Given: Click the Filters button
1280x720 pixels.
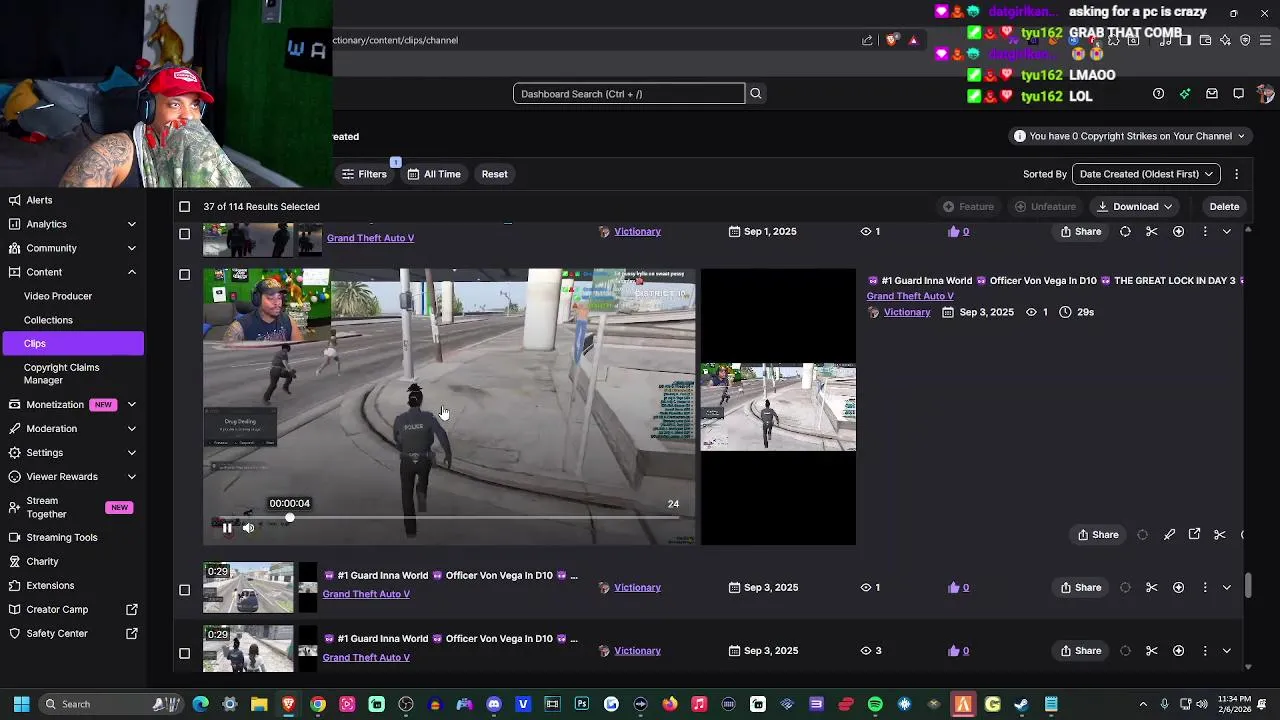Looking at the screenshot, I should (364, 174).
